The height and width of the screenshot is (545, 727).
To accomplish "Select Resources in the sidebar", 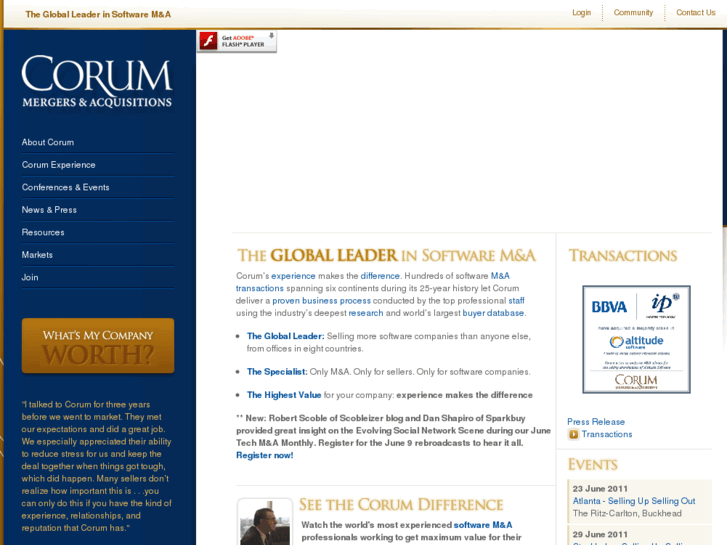I will (x=43, y=232).
